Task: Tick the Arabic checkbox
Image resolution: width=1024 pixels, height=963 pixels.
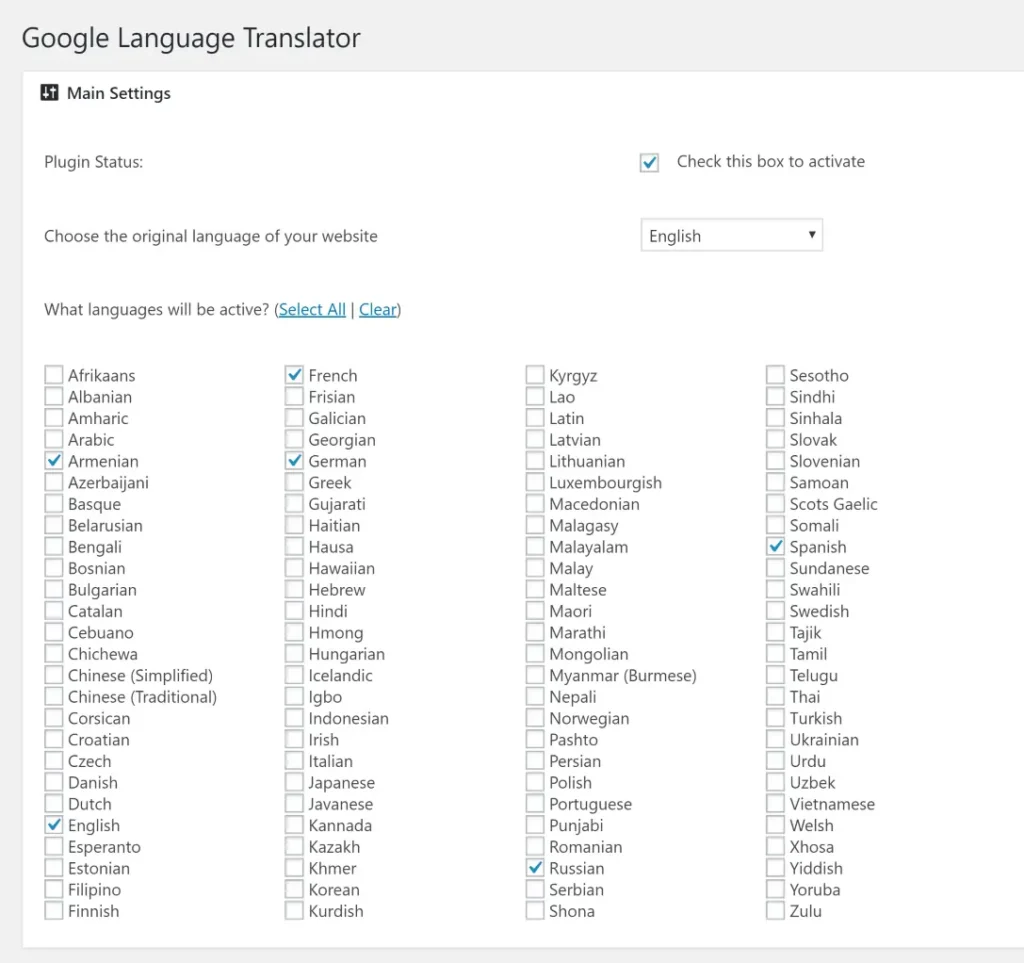Action: click(x=54, y=439)
